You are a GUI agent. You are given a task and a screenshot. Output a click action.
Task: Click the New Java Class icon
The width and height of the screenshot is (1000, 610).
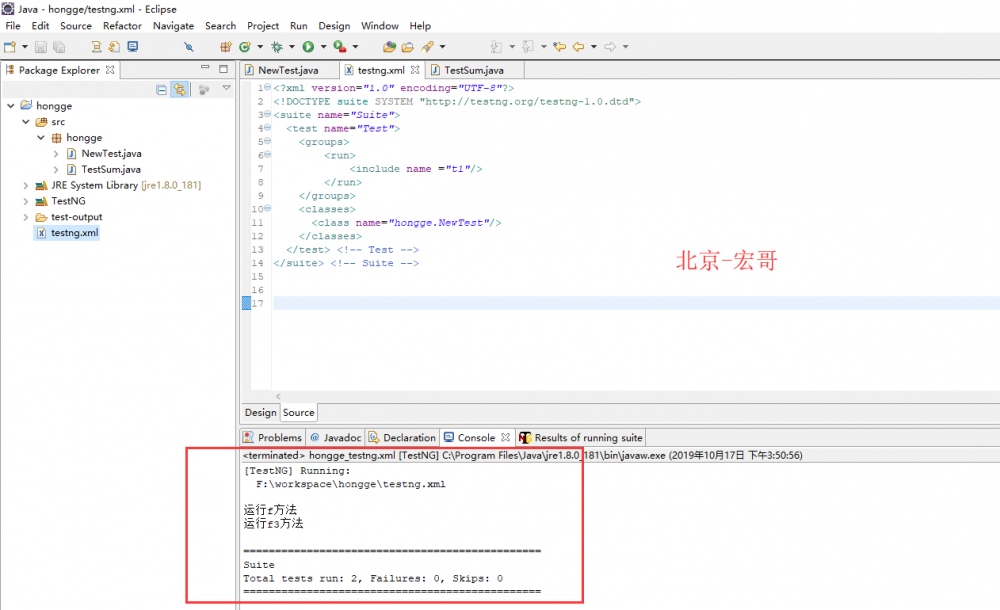245,47
